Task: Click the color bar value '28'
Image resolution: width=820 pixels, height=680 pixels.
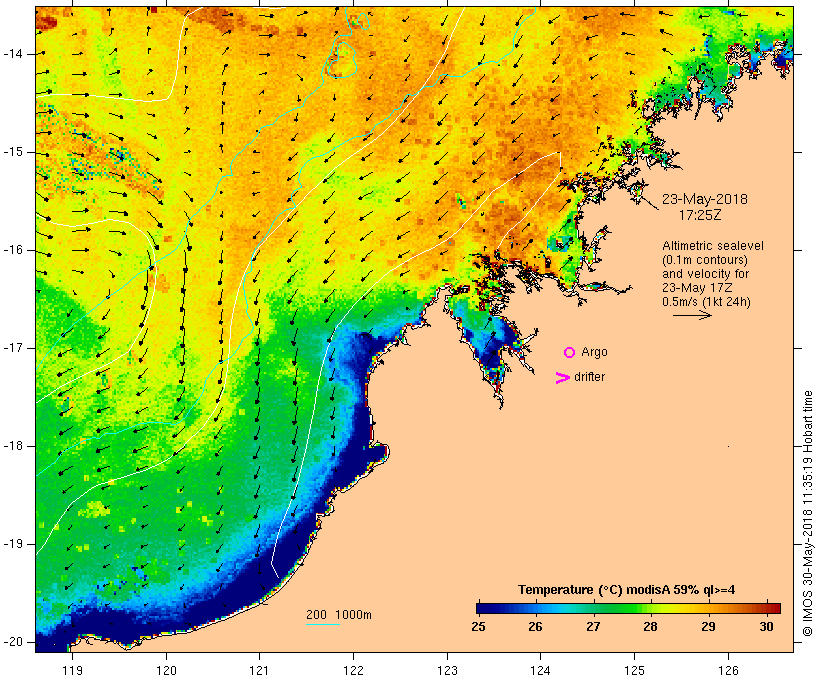Action: pyautogui.click(x=651, y=627)
